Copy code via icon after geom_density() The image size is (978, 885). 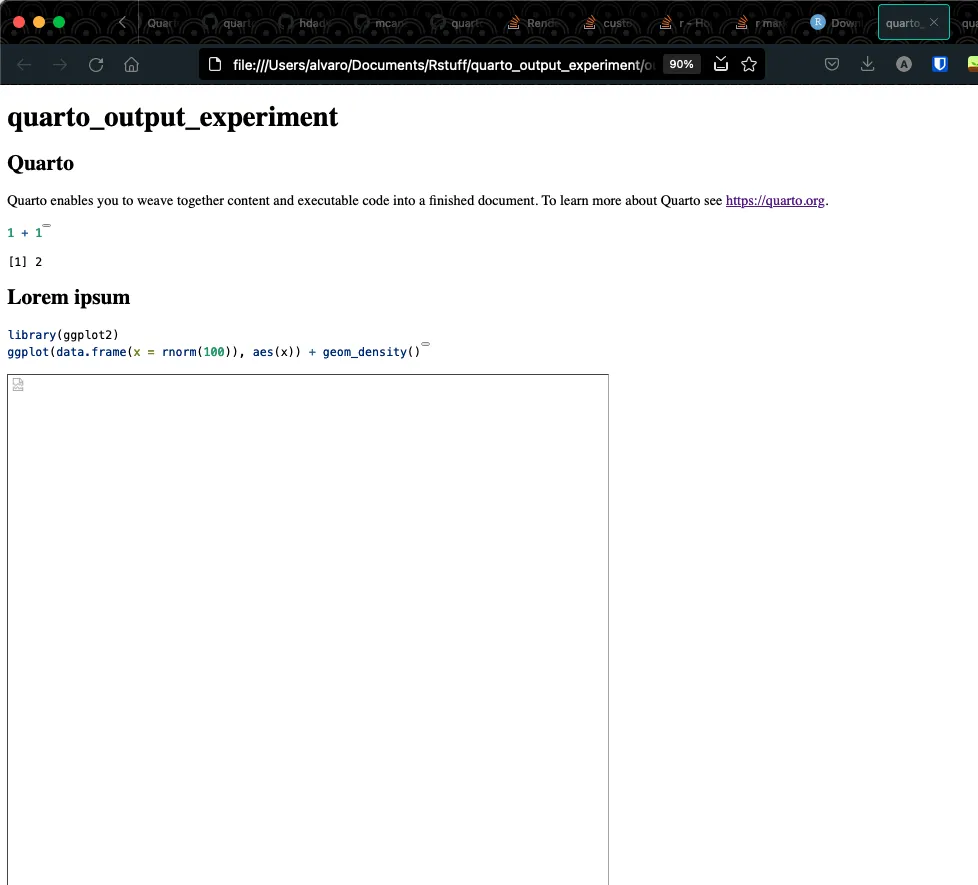click(425, 344)
